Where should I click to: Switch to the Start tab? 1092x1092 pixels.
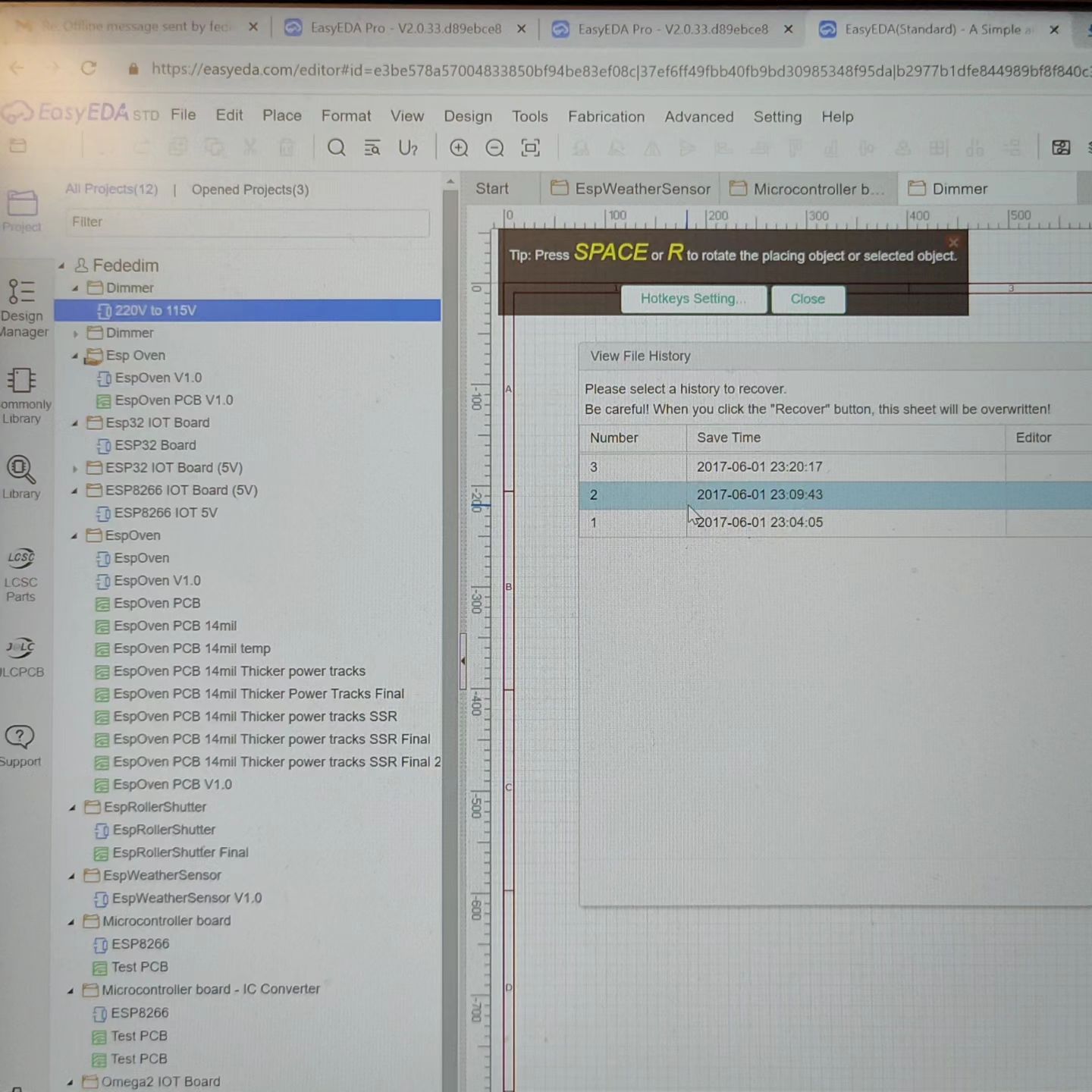coord(492,189)
